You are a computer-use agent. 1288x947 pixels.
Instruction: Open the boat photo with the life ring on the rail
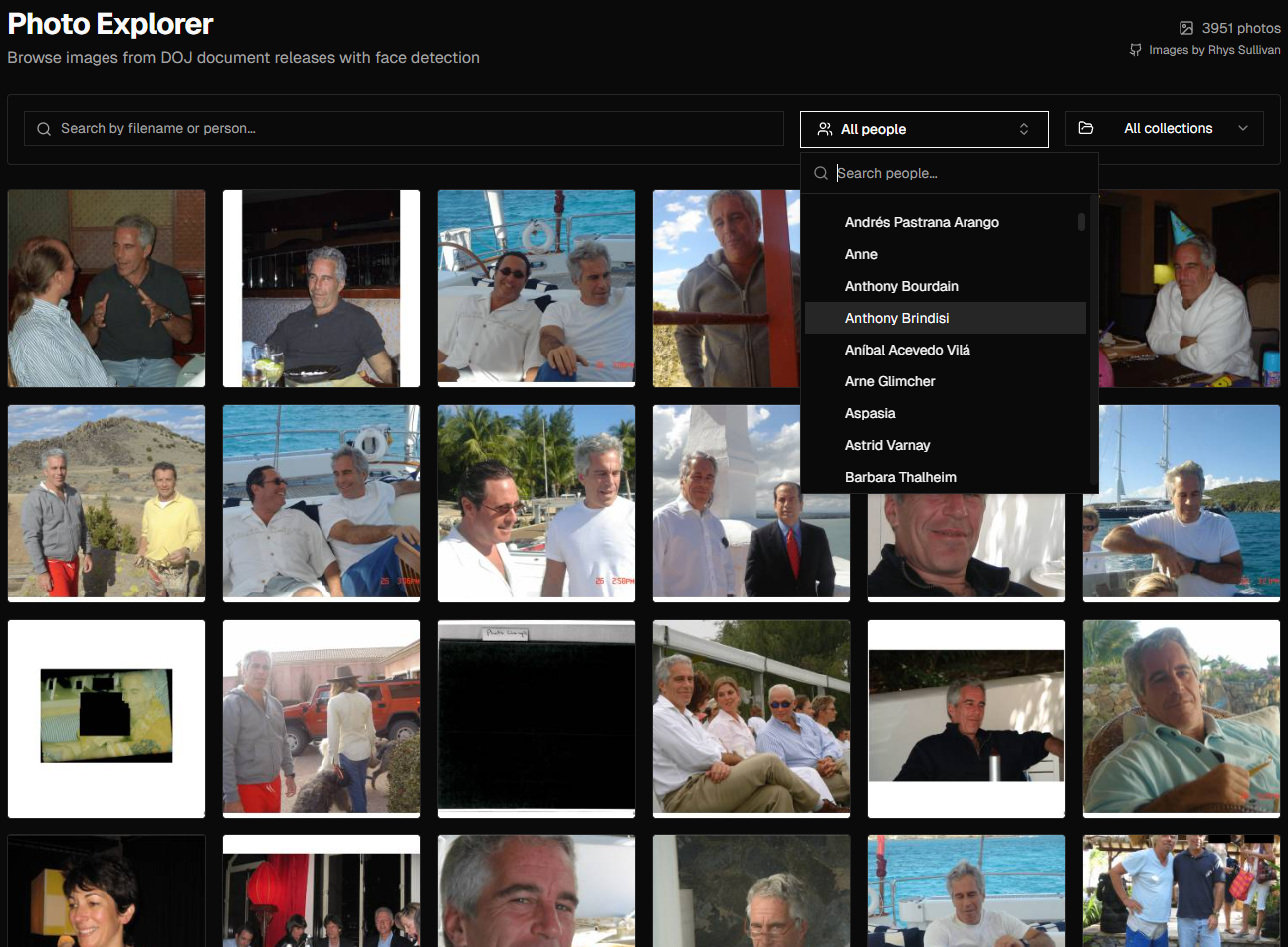click(x=537, y=289)
